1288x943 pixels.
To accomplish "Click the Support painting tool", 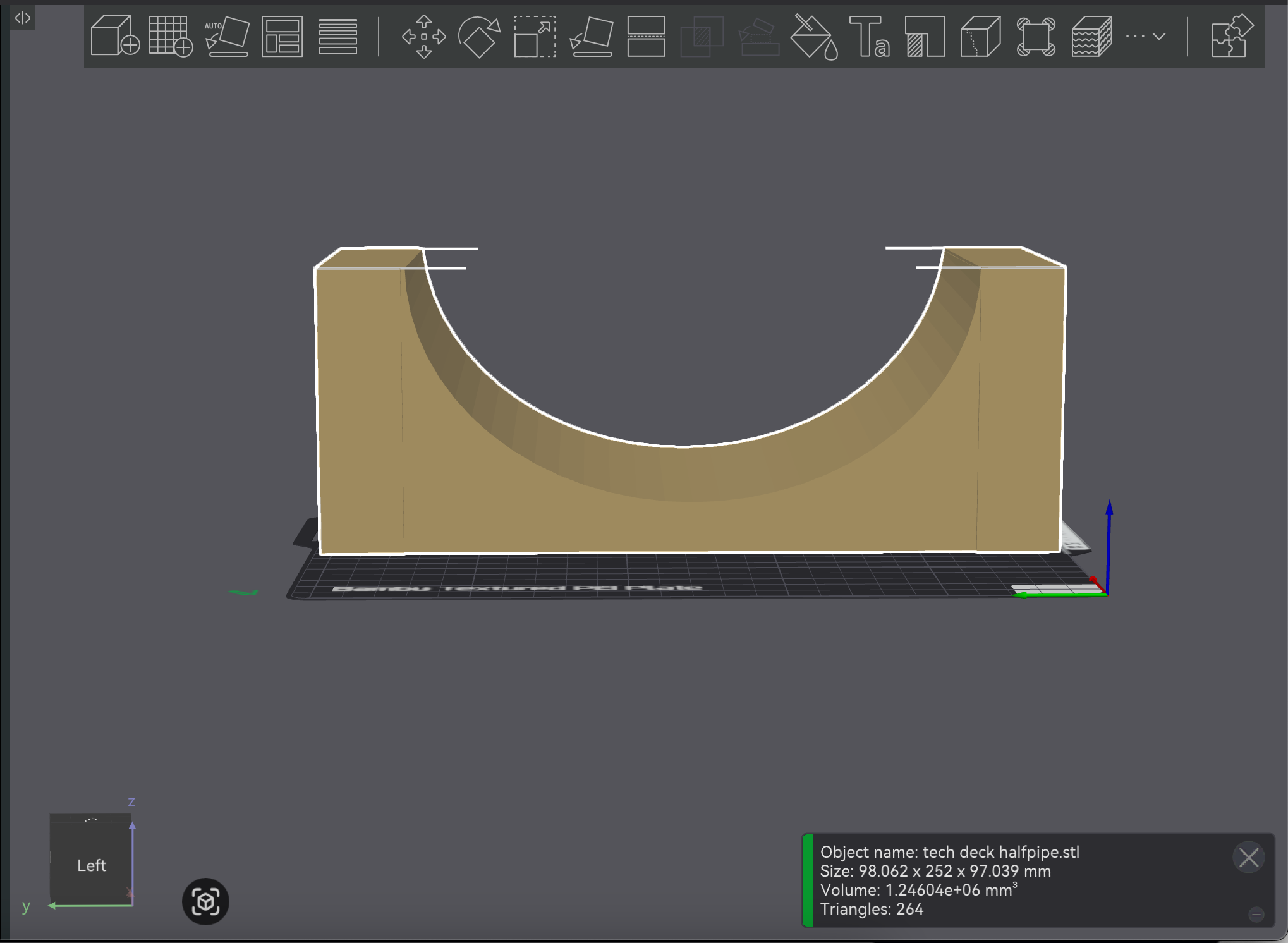I will tap(758, 37).
